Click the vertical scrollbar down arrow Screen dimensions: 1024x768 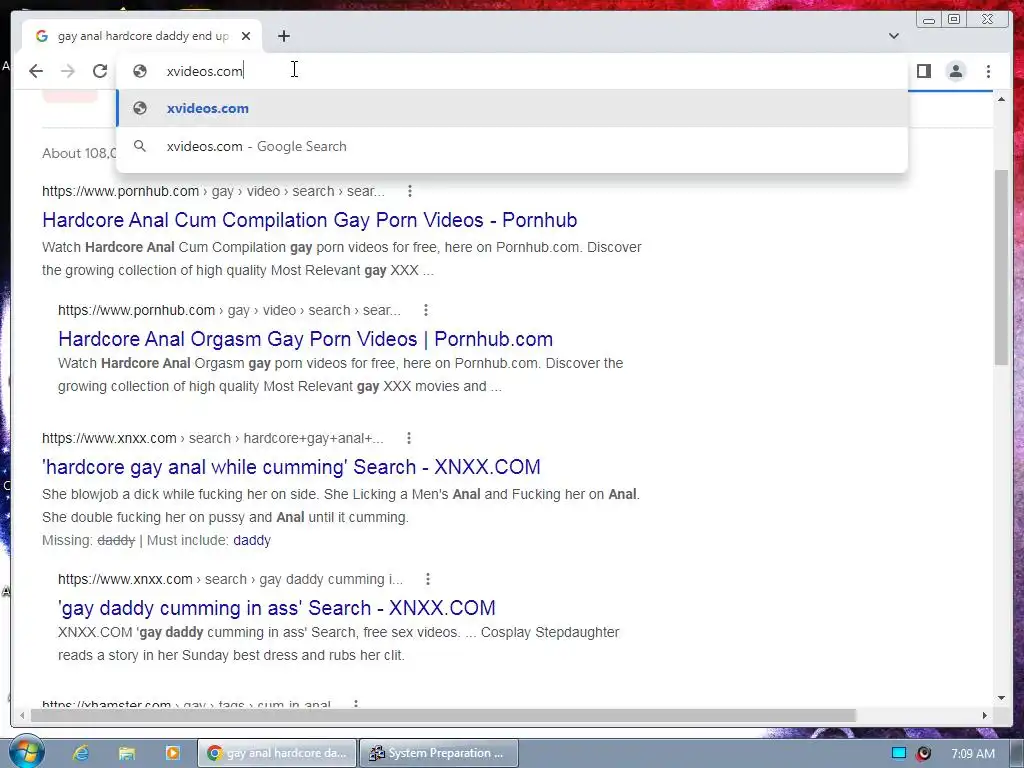[1001, 698]
